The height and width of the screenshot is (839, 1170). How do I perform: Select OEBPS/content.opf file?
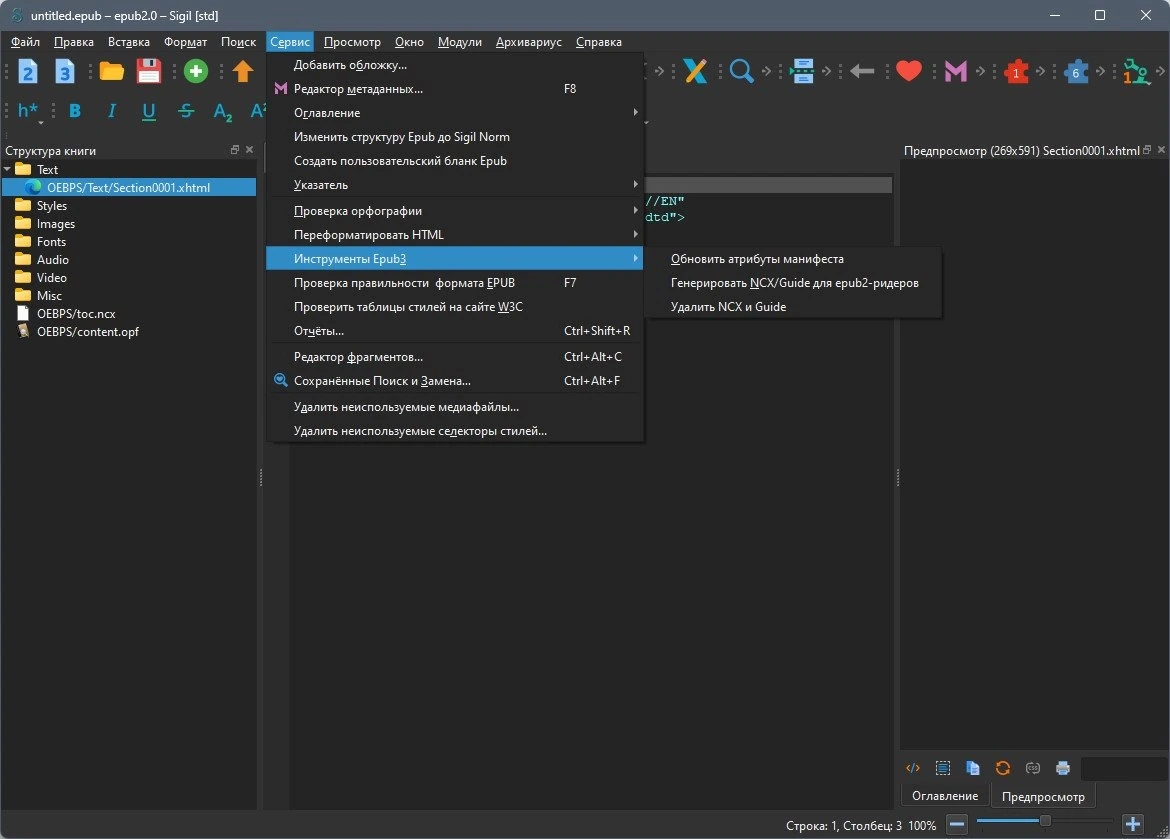(x=88, y=331)
